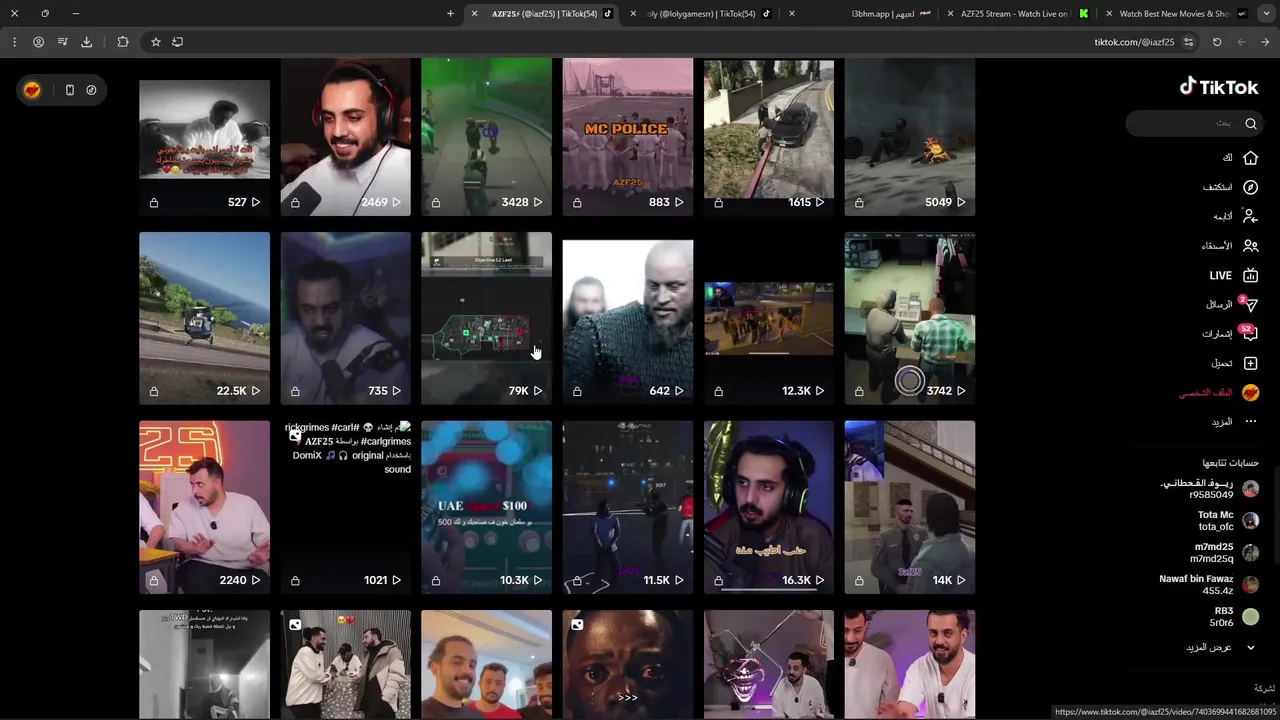Click lock icon on 12.3K views video
This screenshot has width=1280, height=720.
pos(718,391)
